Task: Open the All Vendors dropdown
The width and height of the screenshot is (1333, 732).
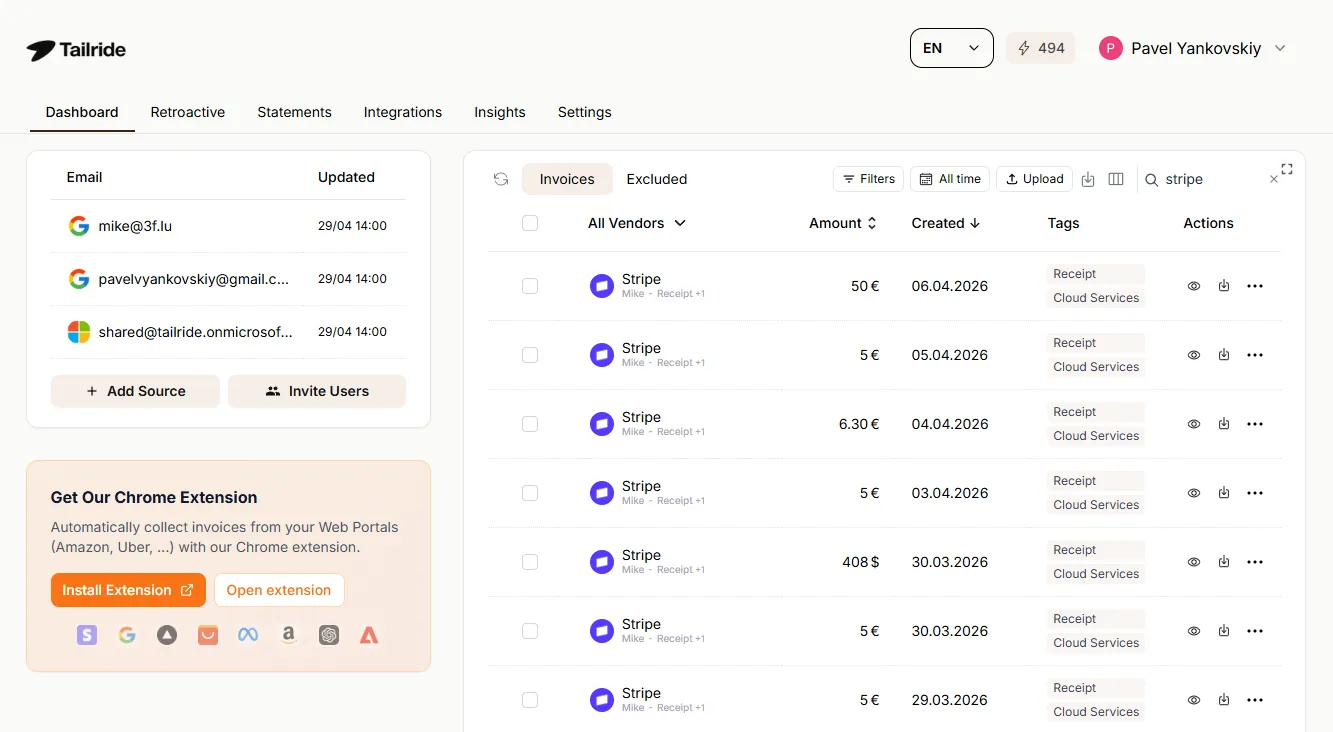Action: click(x=637, y=223)
